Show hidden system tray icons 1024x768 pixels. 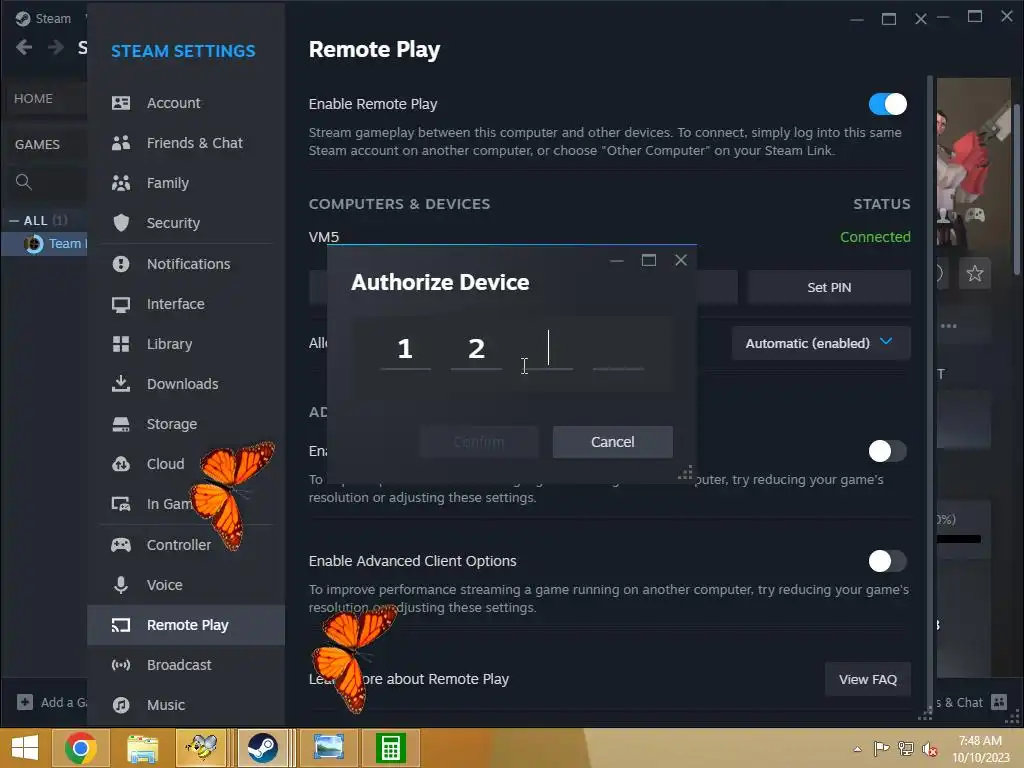point(857,749)
